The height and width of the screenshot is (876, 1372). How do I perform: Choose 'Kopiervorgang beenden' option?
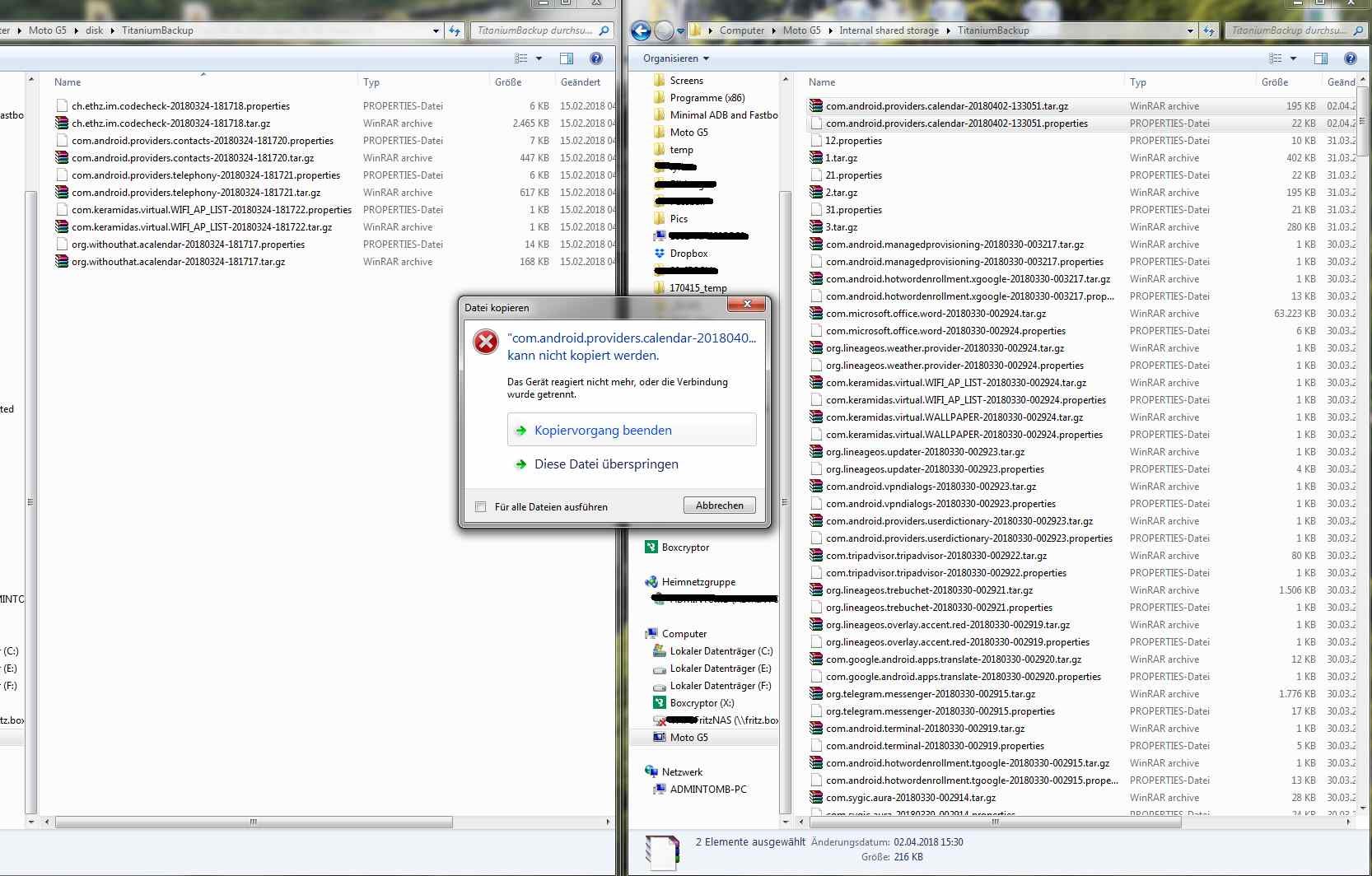[x=632, y=431]
